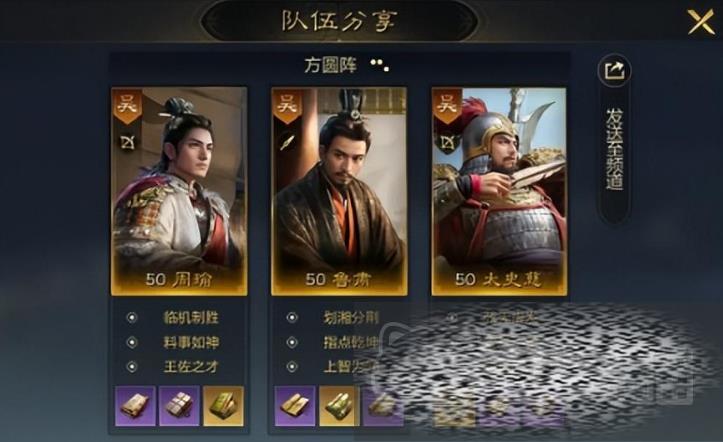Click the 吴 faction badge on Zhou Yu's card
723x442 pixels.
coord(128,106)
